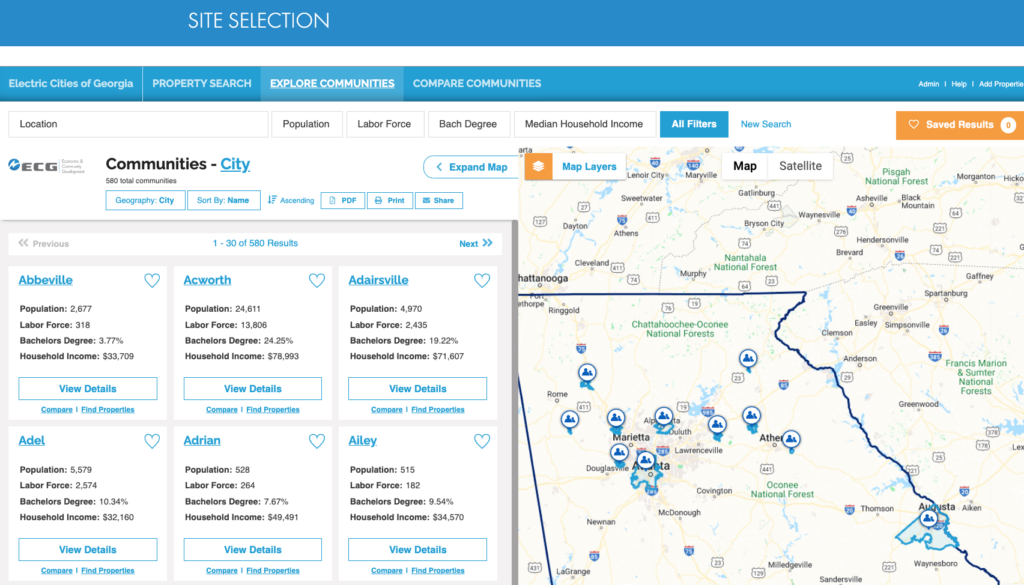Expand the Population filter
1024x585 pixels.
[306, 124]
